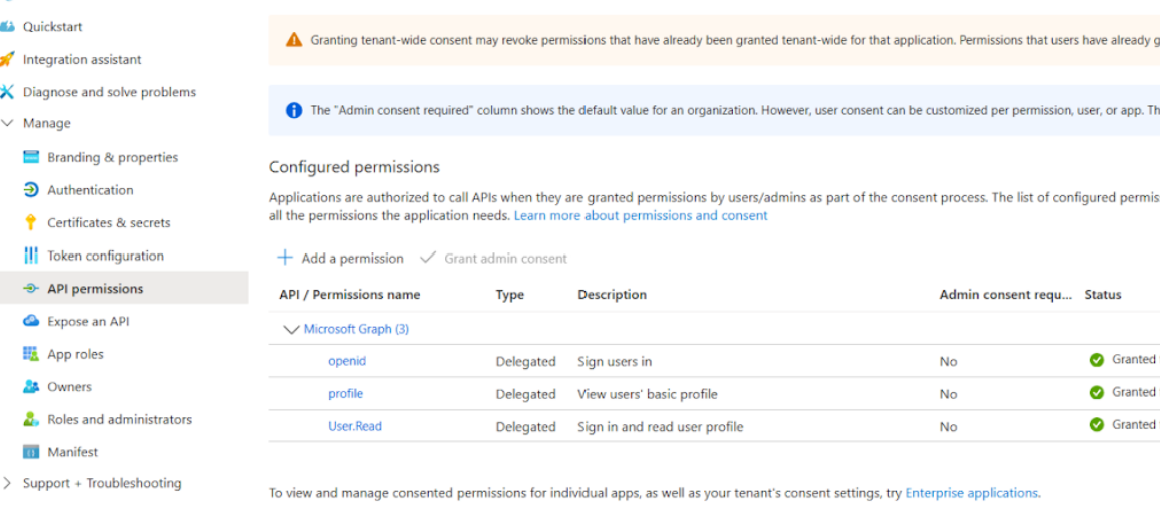Follow the Enterprise applications link
The height and width of the screenshot is (510, 1160).
pos(971,493)
